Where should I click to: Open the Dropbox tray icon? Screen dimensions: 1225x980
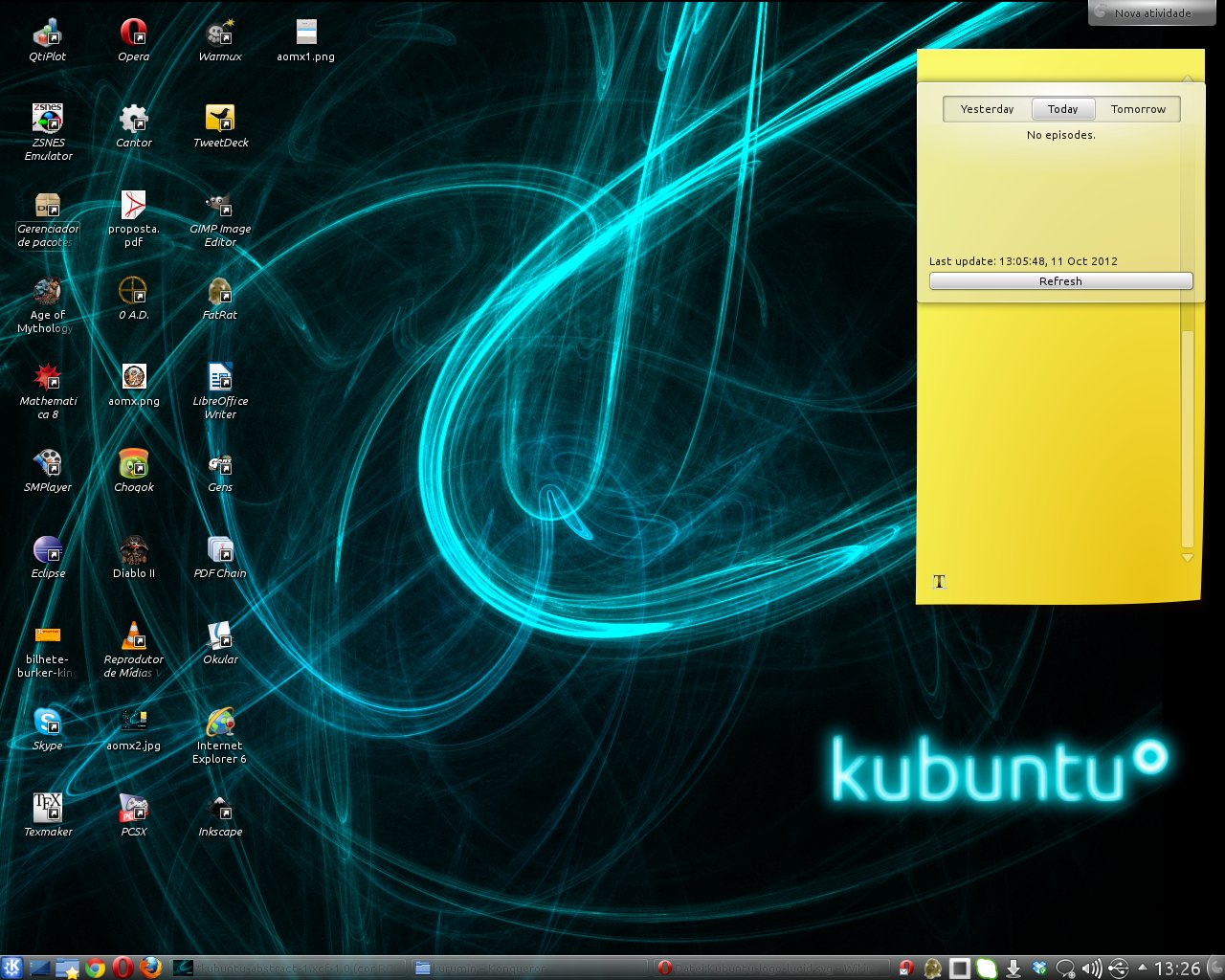(x=1039, y=969)
